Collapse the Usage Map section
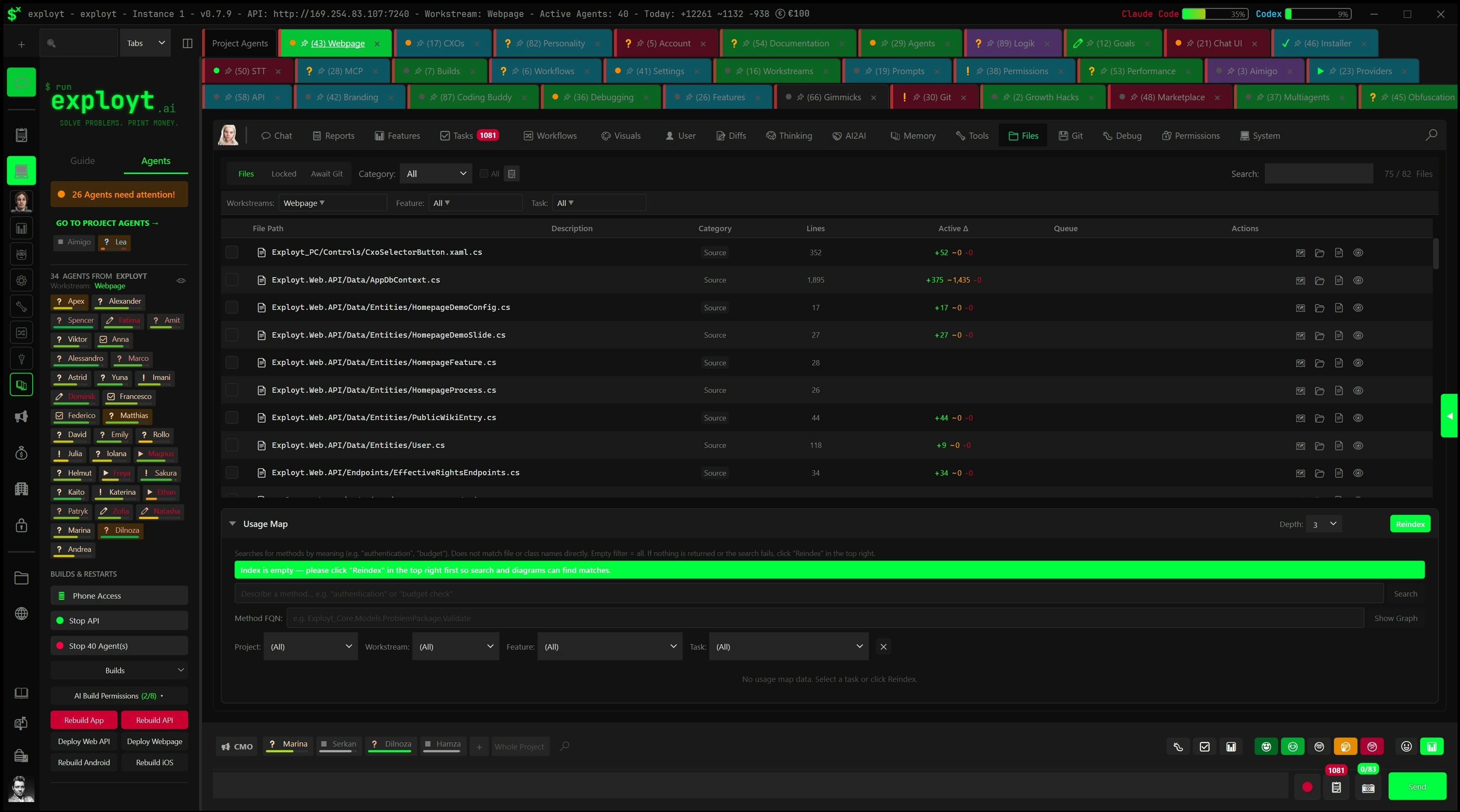The width and height of the screenshot is (1460, 812). tap(232, 524)
